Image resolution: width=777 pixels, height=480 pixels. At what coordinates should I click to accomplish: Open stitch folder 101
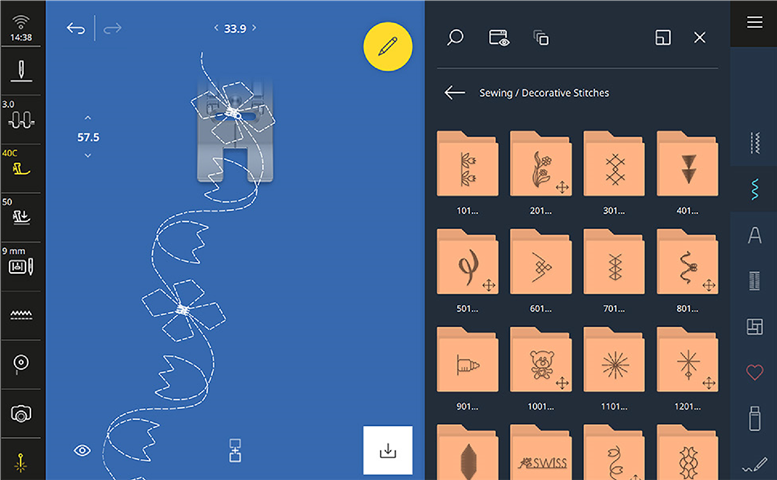(467, 163)
